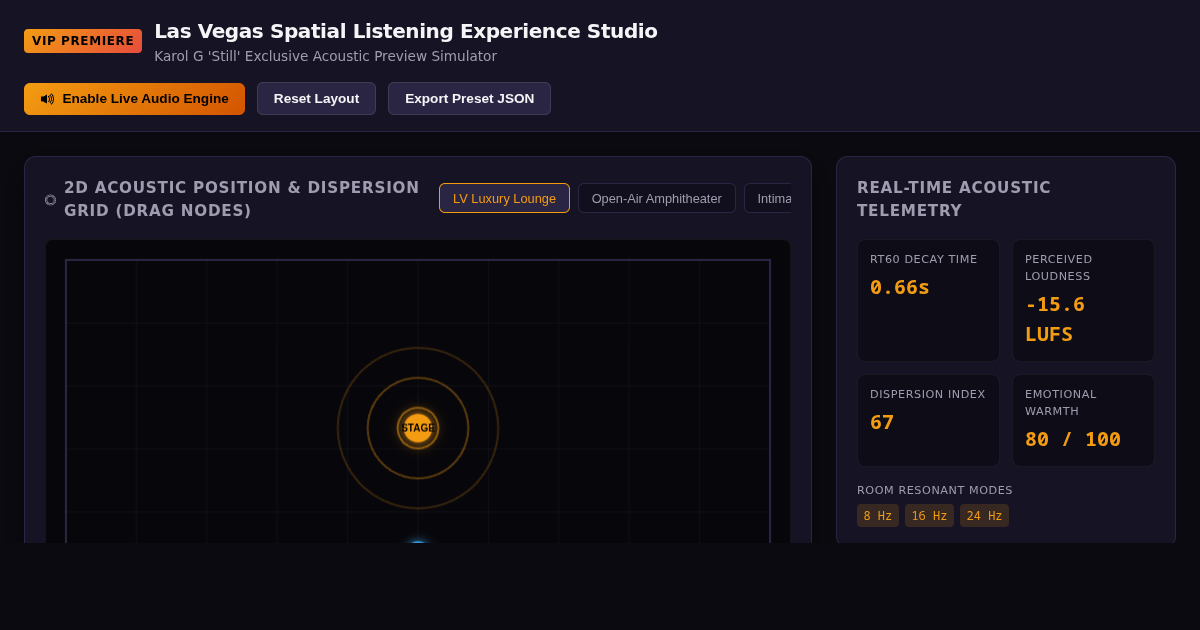The width and height of the screenshot is (1200, 630).
Task: Select the LV Luxury Lounge preset tab
Action: point(504,198)
